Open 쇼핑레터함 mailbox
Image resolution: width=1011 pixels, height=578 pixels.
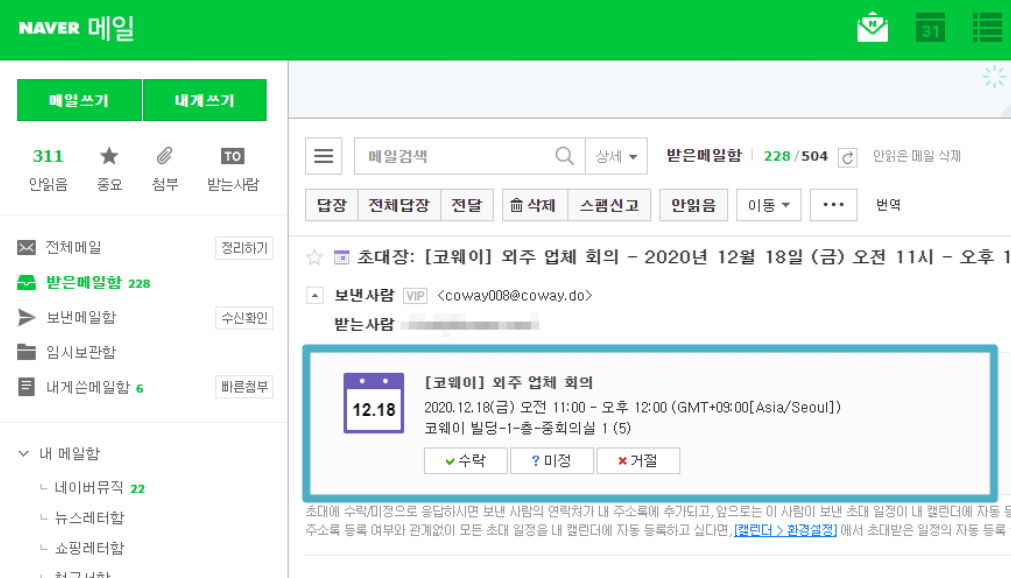[x=89, y=548]
